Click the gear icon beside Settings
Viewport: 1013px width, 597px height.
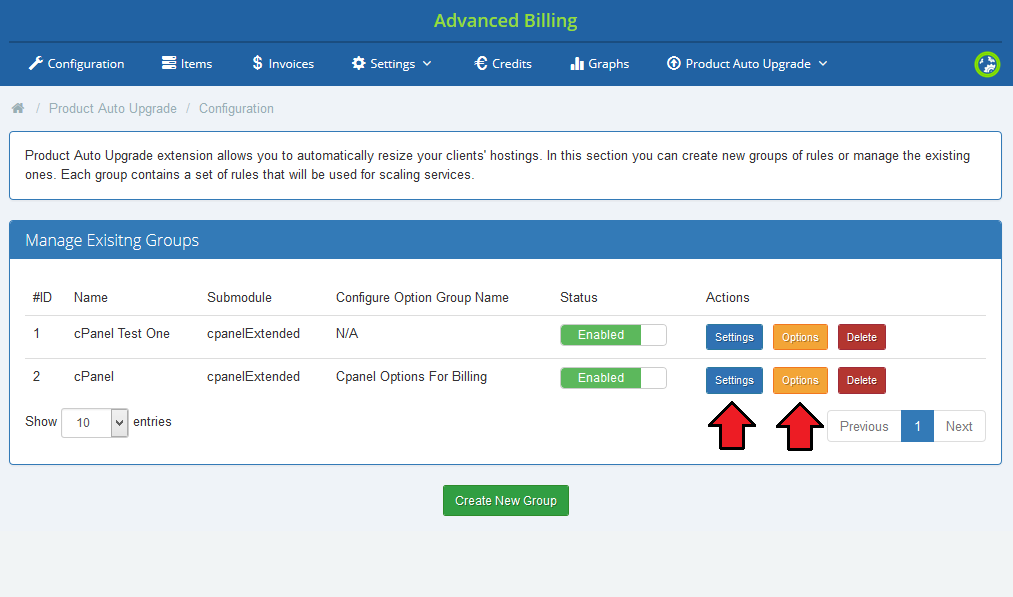click(359, 63)
